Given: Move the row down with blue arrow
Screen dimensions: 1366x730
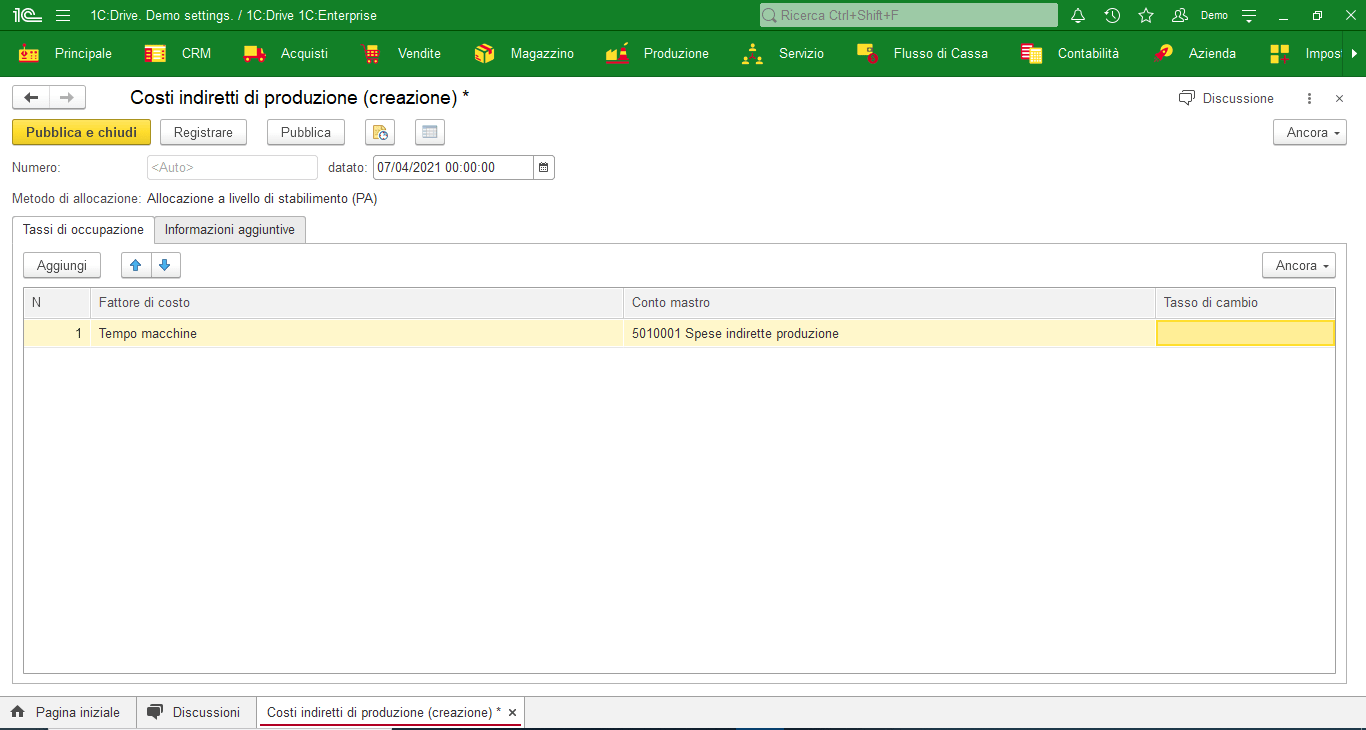Looking at the screenshot, I should pyautogui.click(x=165, y=265).
